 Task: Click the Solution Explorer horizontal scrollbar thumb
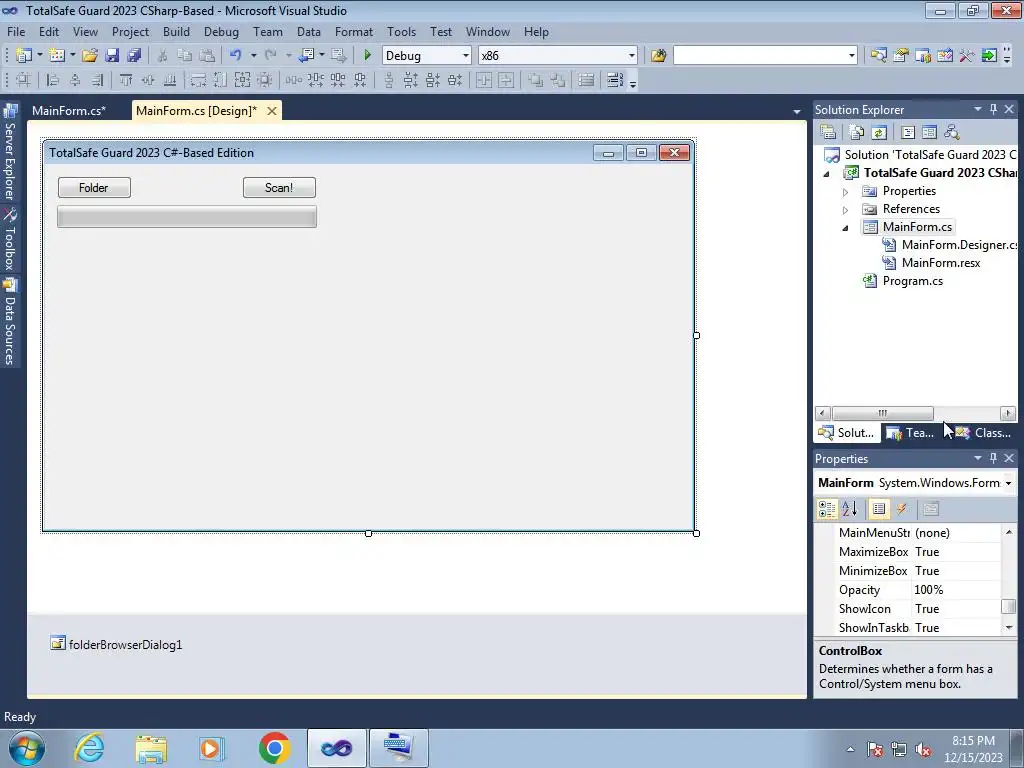882,413
